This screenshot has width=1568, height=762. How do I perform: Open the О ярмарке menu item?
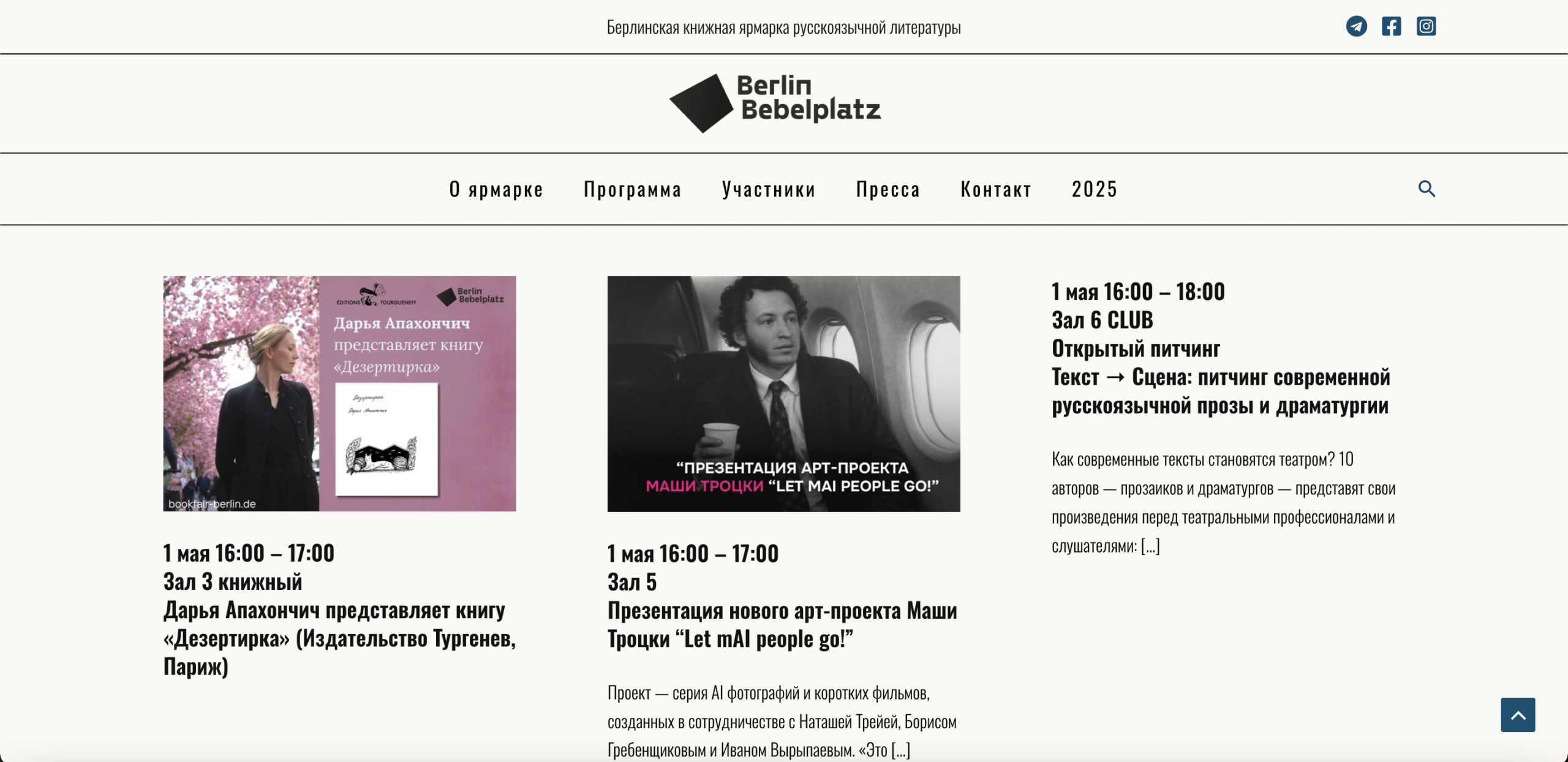(x=496, y=189)
